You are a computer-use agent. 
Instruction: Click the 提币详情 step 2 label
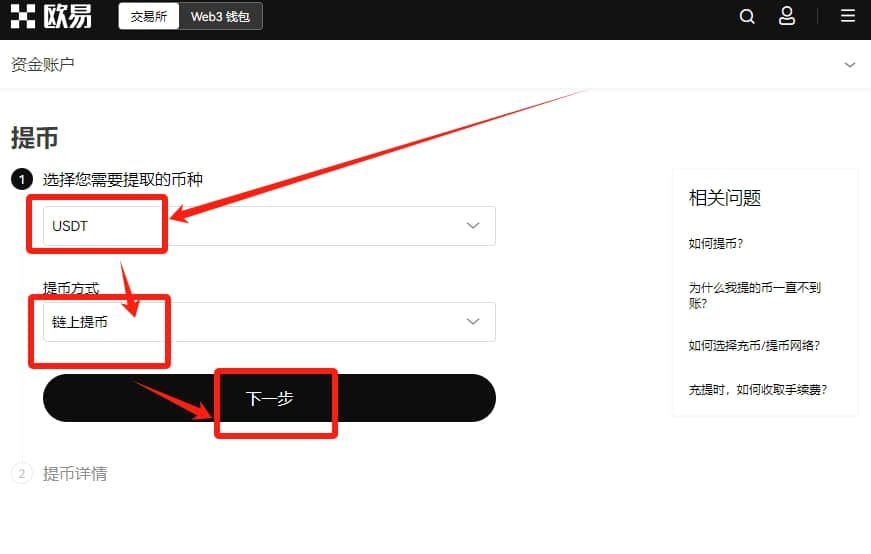point(75,473)
